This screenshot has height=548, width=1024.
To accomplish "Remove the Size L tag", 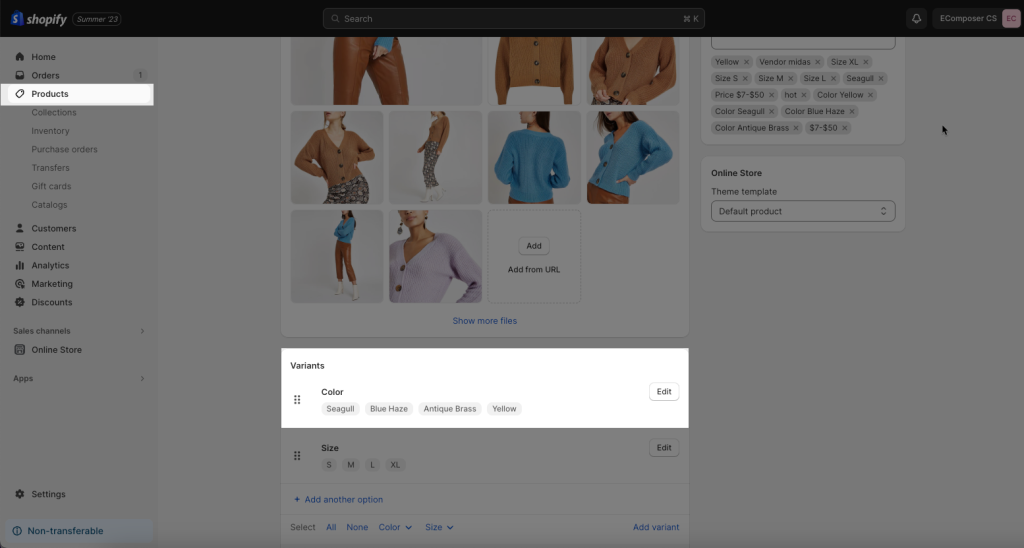I will (833, 78).
